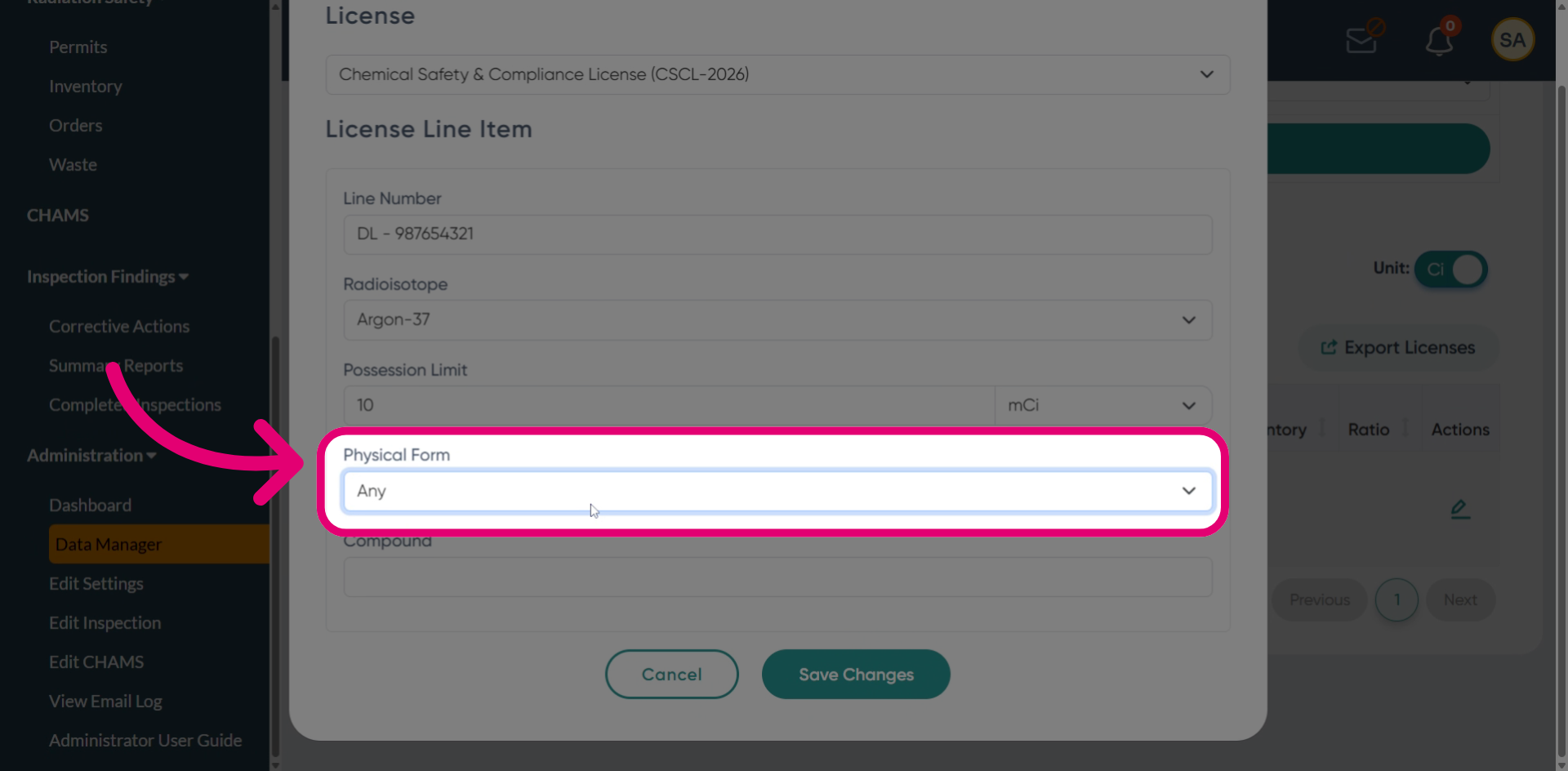Click the Export Licenses share icon
The width and height of the screenshot is (1568, 771).
(1329, 347)
